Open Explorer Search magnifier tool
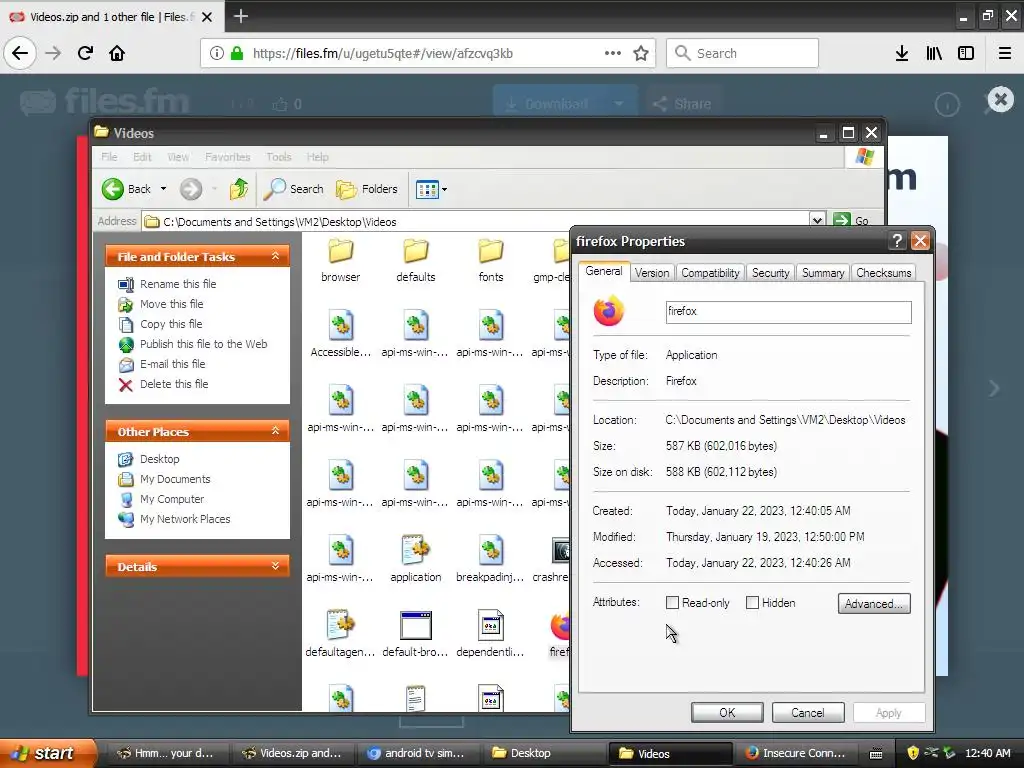 (x=293, y=189)
